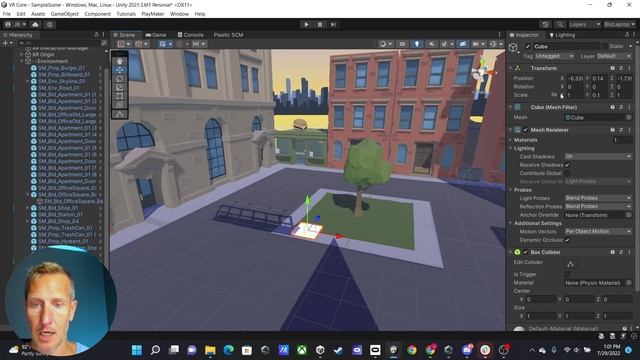The height and width of the screenshot is (360, 640).
Task: Switch to the Plastic SCM tab
Action: (x=228, y=35)
